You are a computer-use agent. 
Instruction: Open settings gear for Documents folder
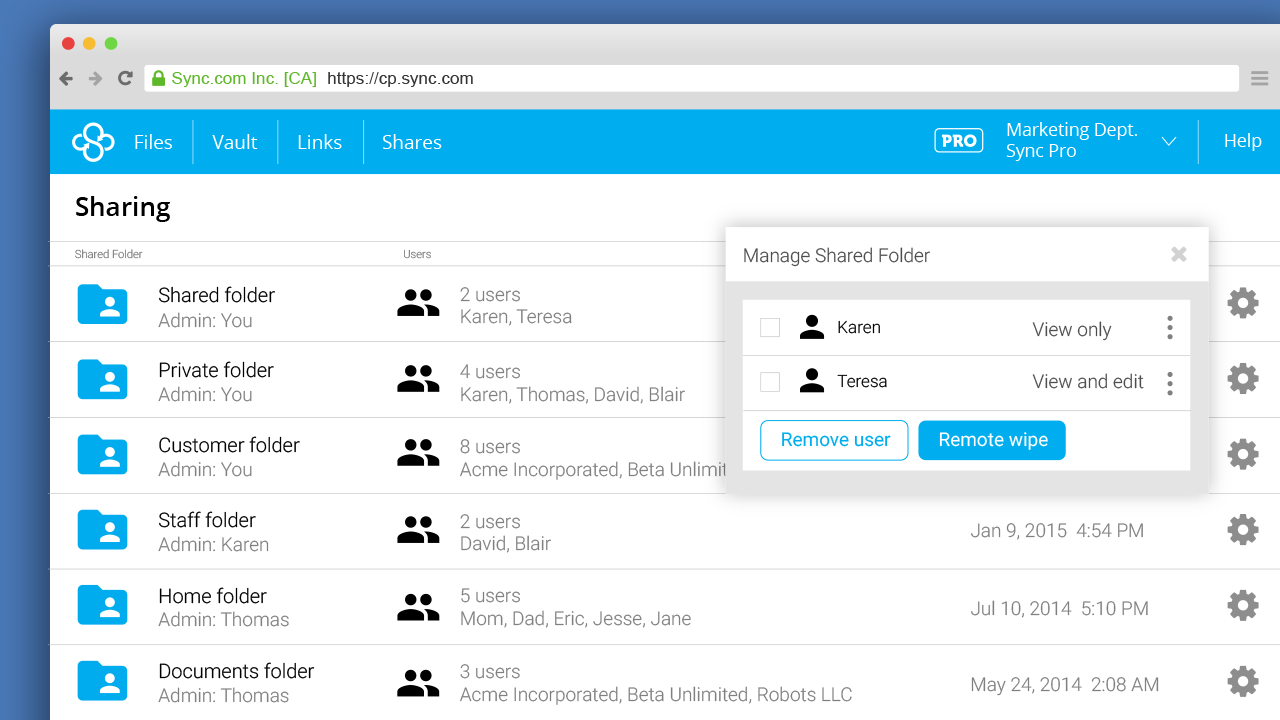click(1242, 680)
